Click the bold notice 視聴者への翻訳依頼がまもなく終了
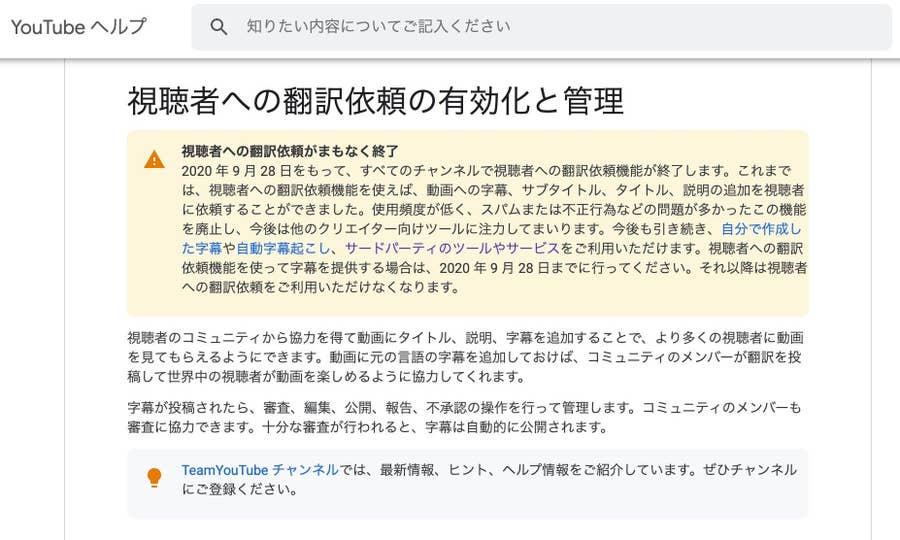Image resolution: width=900 pixels, height=540 pixels. click(x=290, y=151)
